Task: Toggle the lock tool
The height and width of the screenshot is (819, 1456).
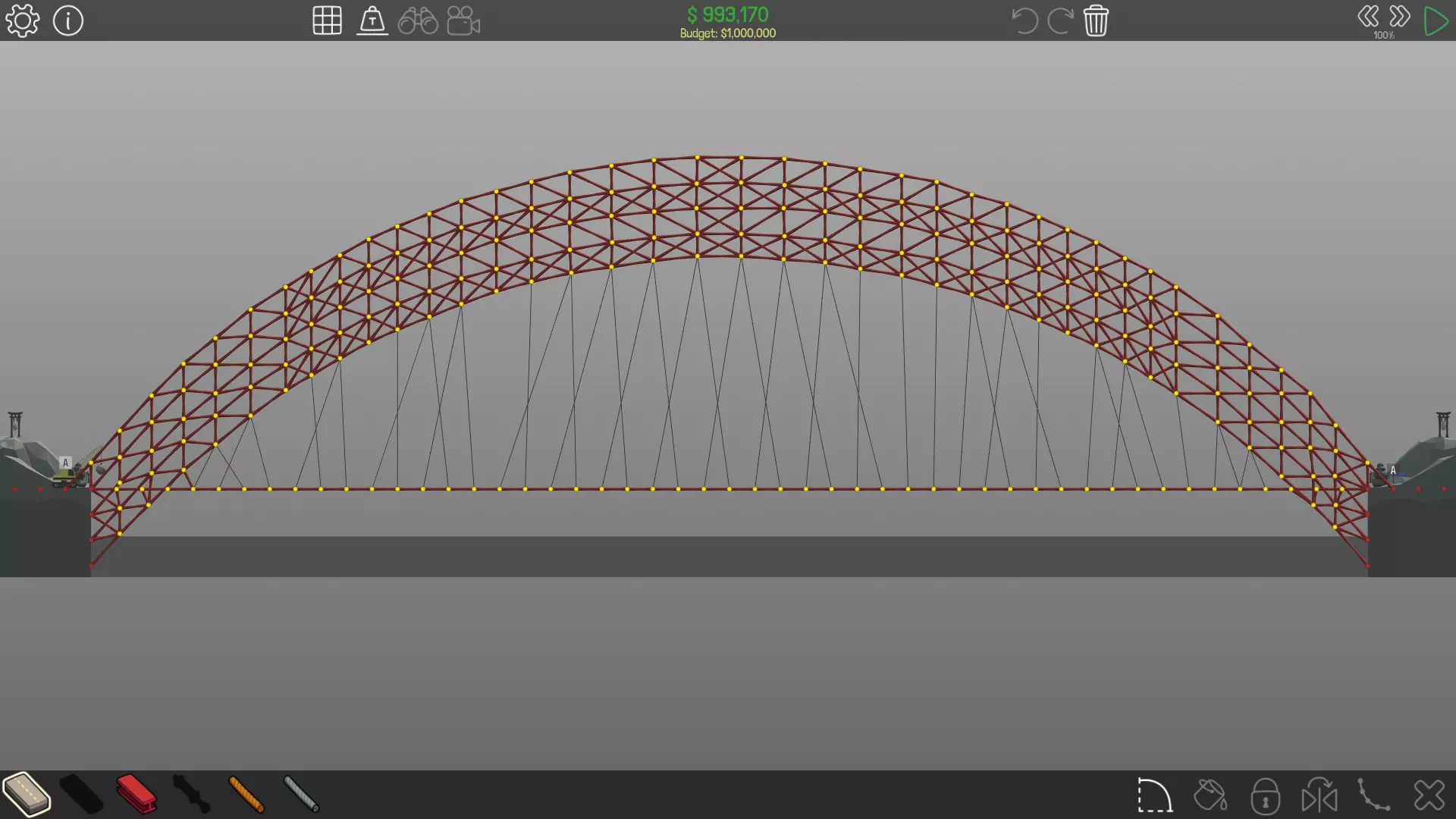Action: point(1265,795)
